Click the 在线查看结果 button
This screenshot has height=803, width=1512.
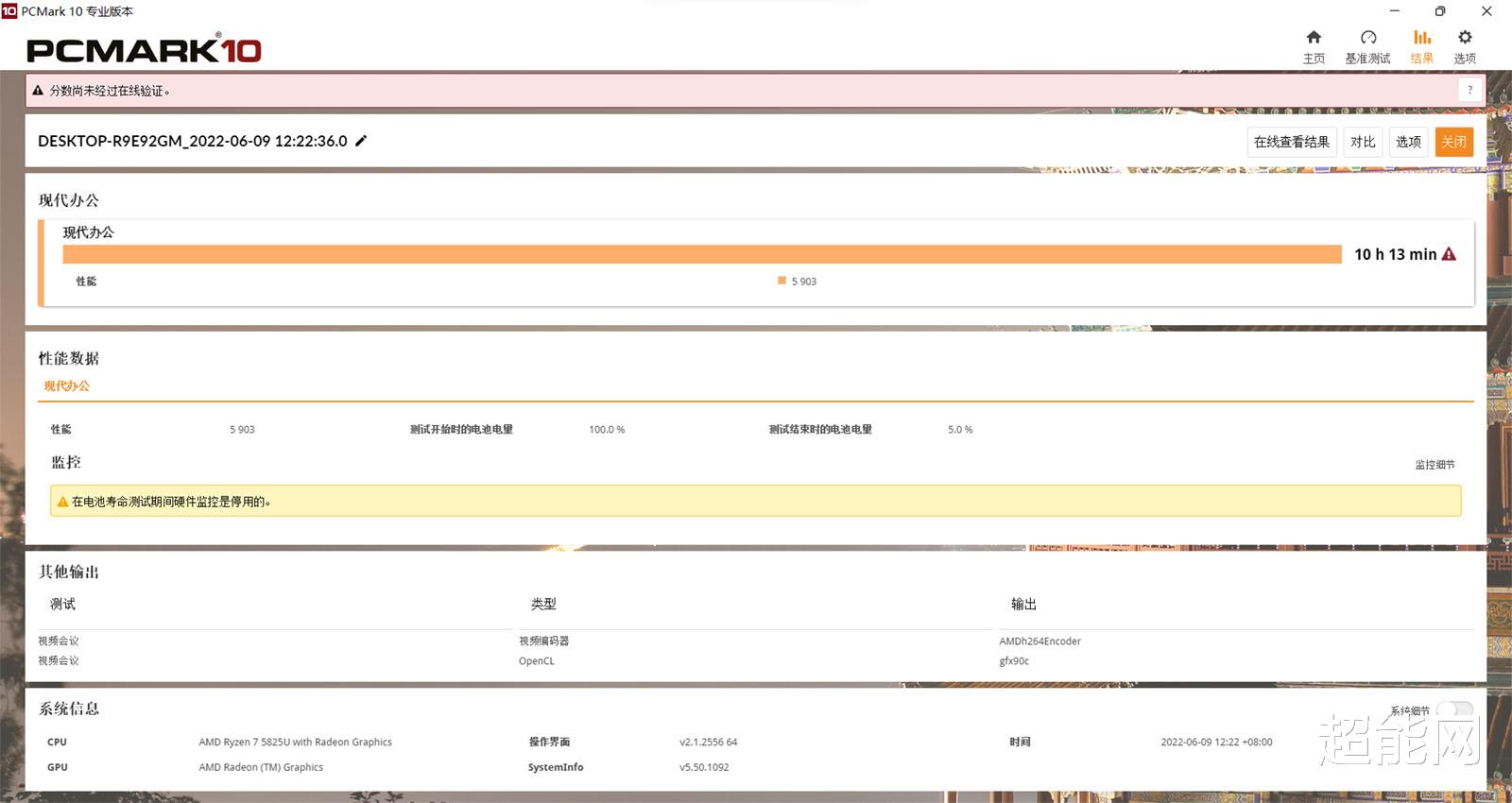(1292, 142)
